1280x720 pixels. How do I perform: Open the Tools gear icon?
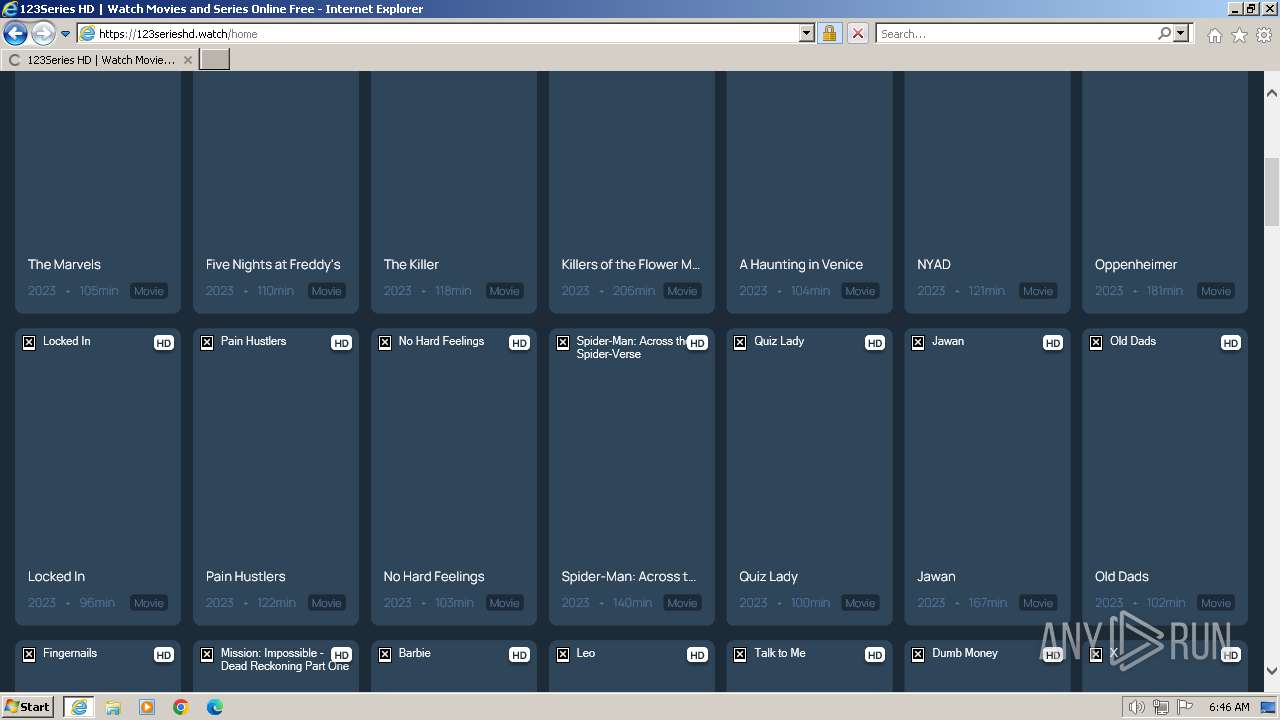tap(1264, 35)
